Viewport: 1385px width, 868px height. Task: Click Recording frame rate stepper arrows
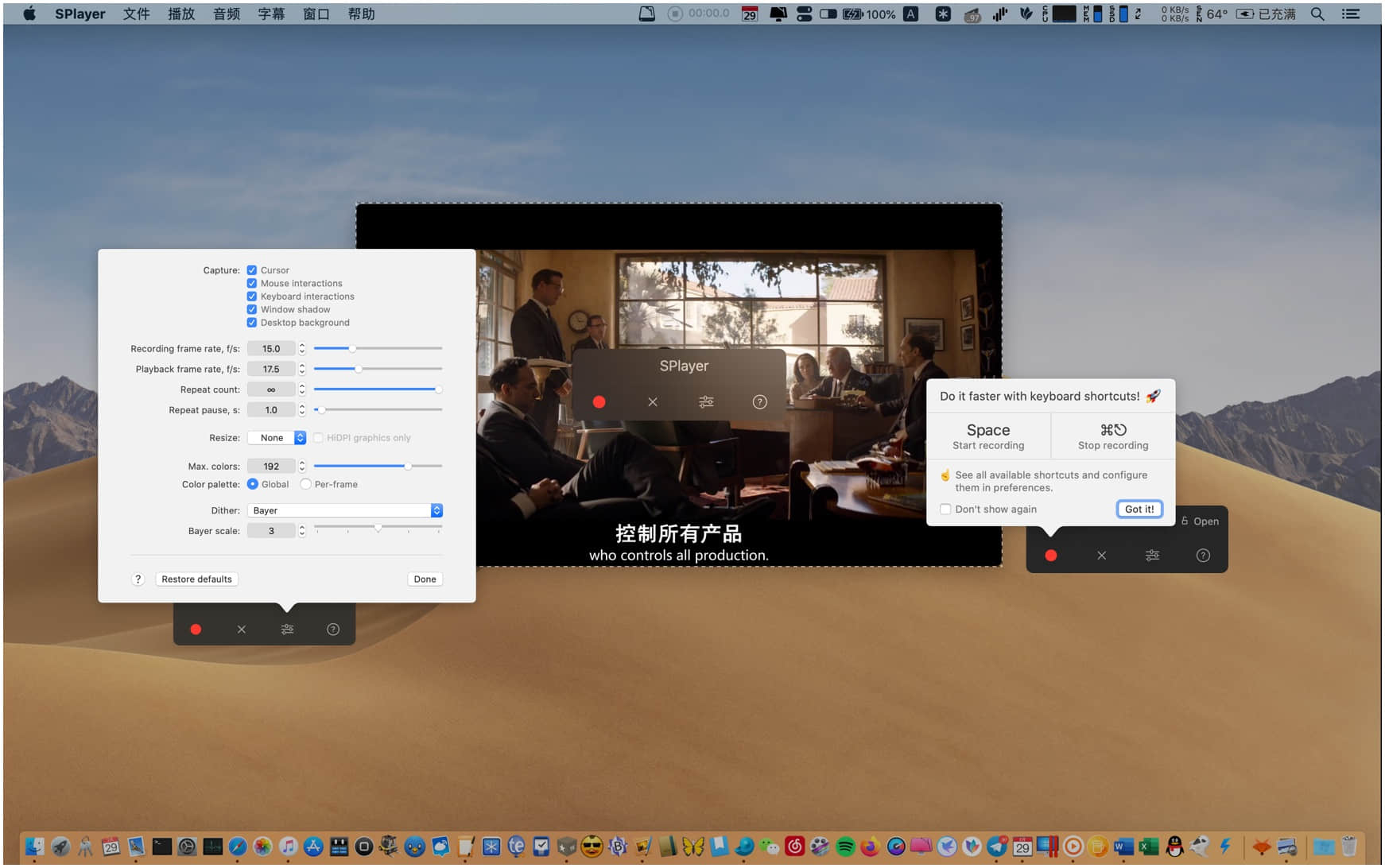[302, 349]
